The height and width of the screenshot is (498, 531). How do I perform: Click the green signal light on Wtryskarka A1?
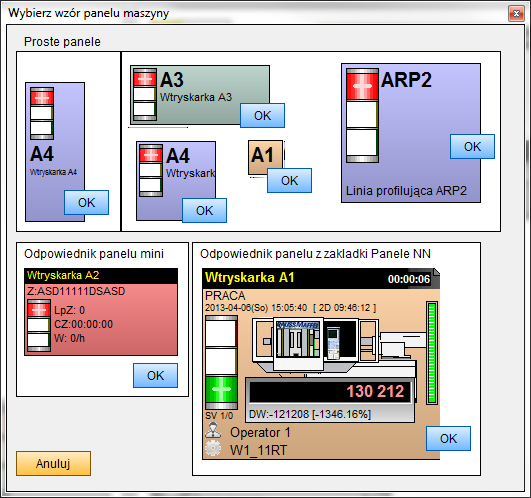click(221, 389)
